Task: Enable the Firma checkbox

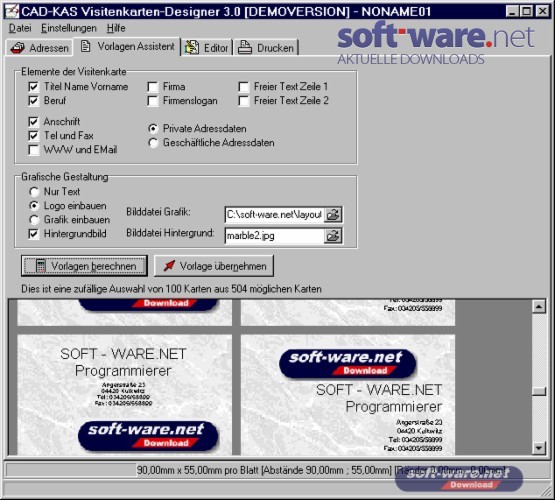Action: click(x=153, y=87)
